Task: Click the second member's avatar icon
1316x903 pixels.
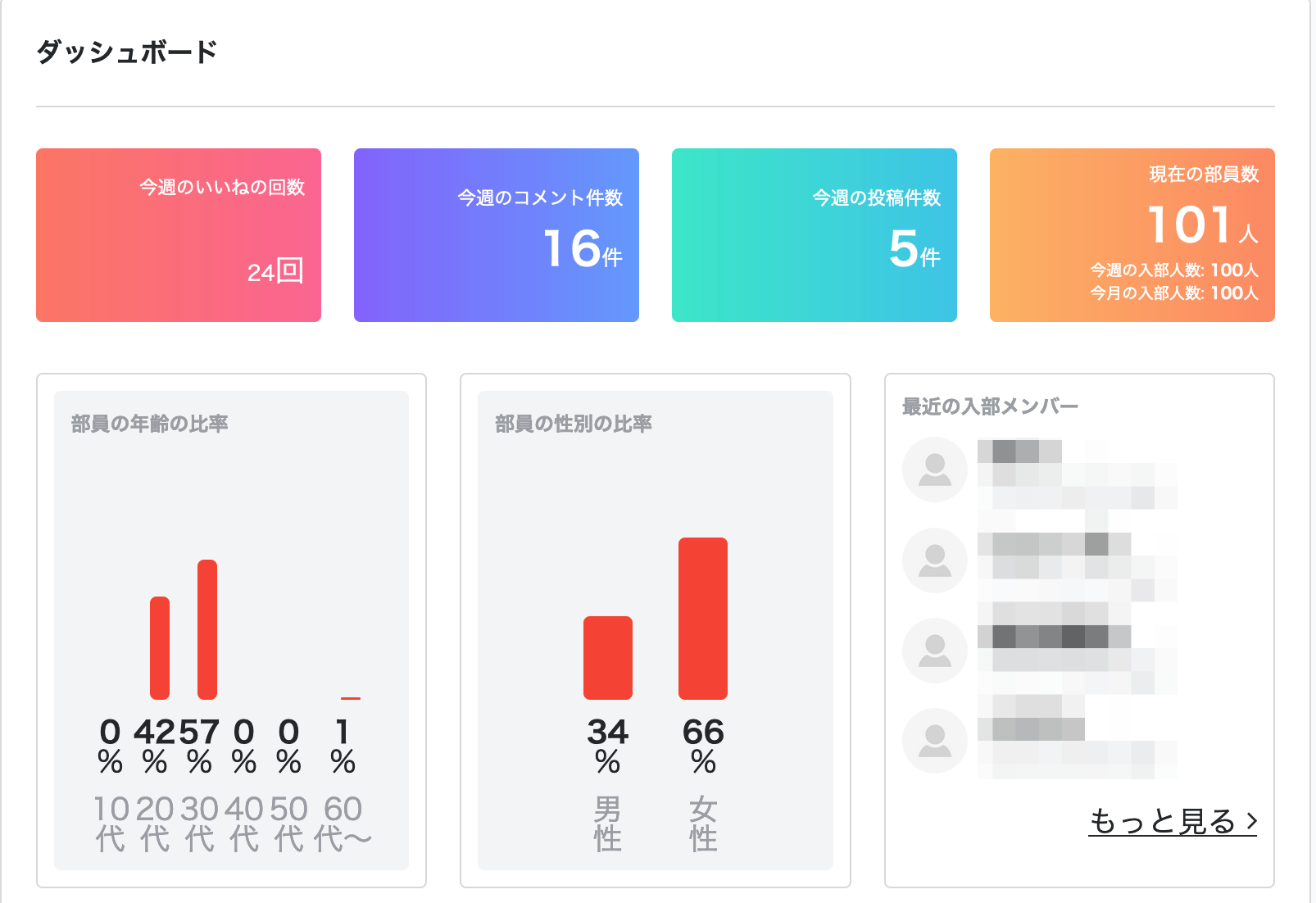Action: [934, 560]
